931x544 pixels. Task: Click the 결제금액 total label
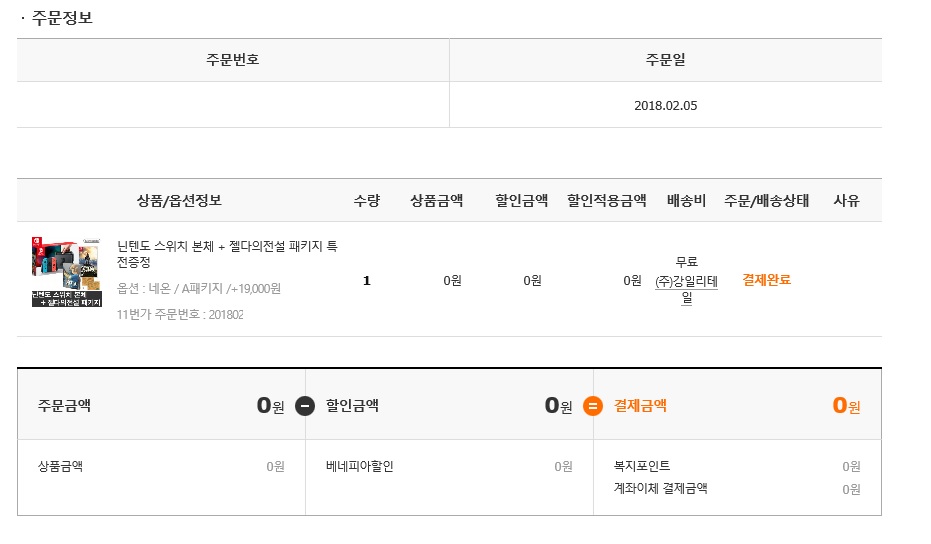[x=640, y=406]
